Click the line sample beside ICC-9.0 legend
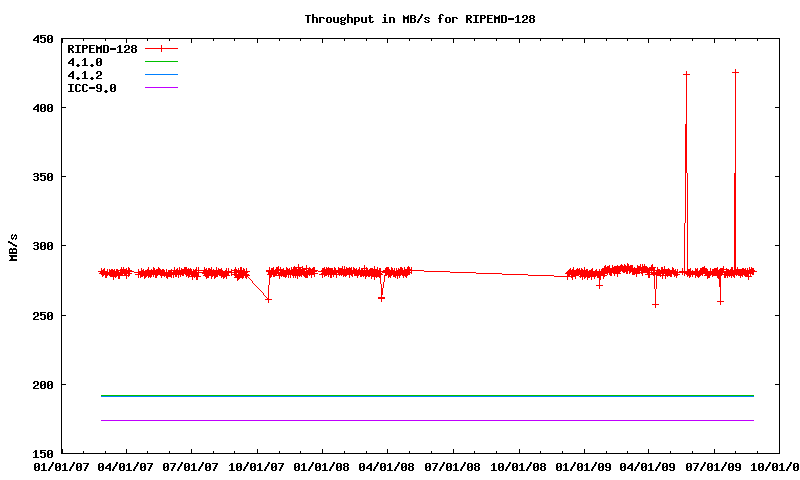This screenshot has height=480, width=800. [161, 88]
